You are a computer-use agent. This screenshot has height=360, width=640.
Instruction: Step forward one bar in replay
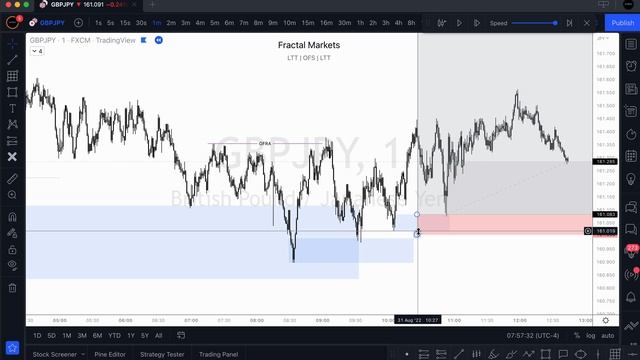[476, 23]
